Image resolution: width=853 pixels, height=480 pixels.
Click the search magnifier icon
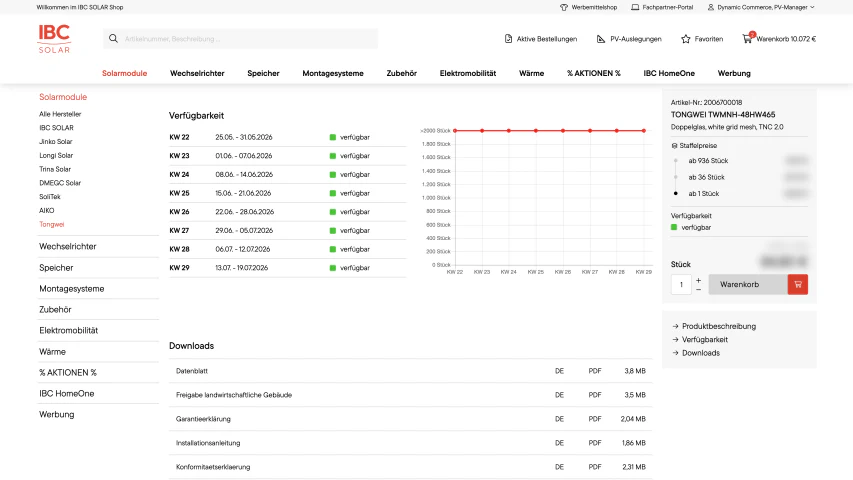(x=113, y=39)
